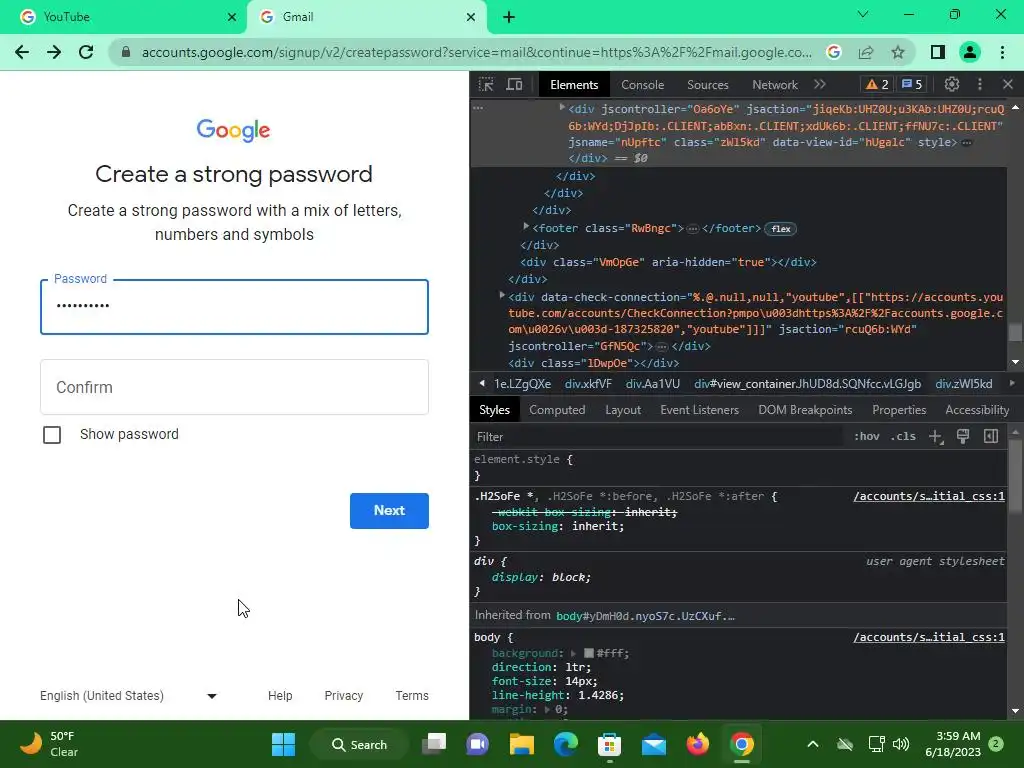Reload the page
1024x768 pixels.
click(86, 52)
